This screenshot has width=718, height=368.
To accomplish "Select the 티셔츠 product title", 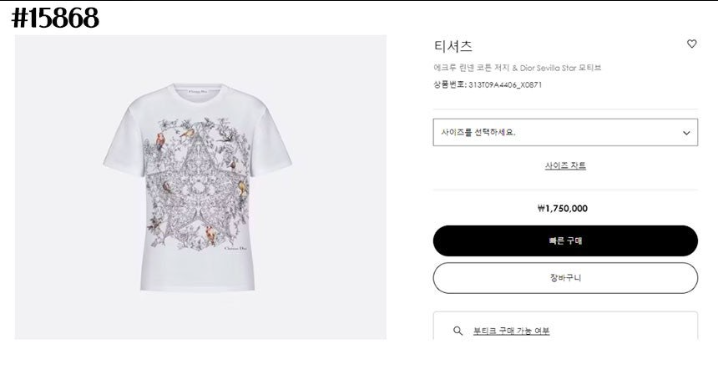I will coord(453,46).
